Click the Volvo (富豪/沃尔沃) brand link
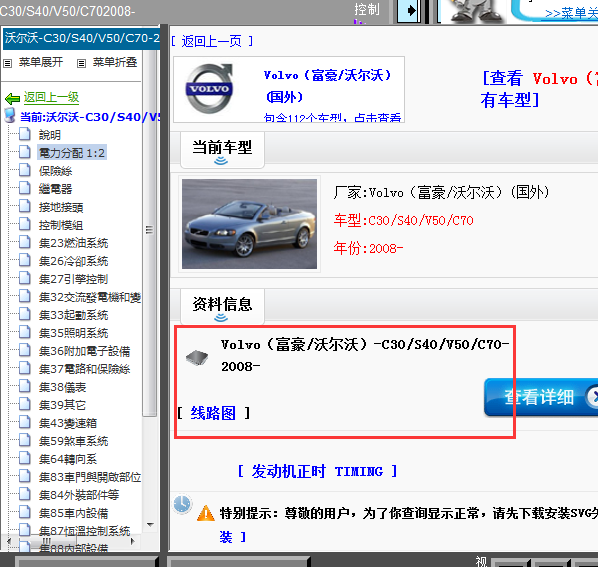598x567 pixels. click(328, 86)
